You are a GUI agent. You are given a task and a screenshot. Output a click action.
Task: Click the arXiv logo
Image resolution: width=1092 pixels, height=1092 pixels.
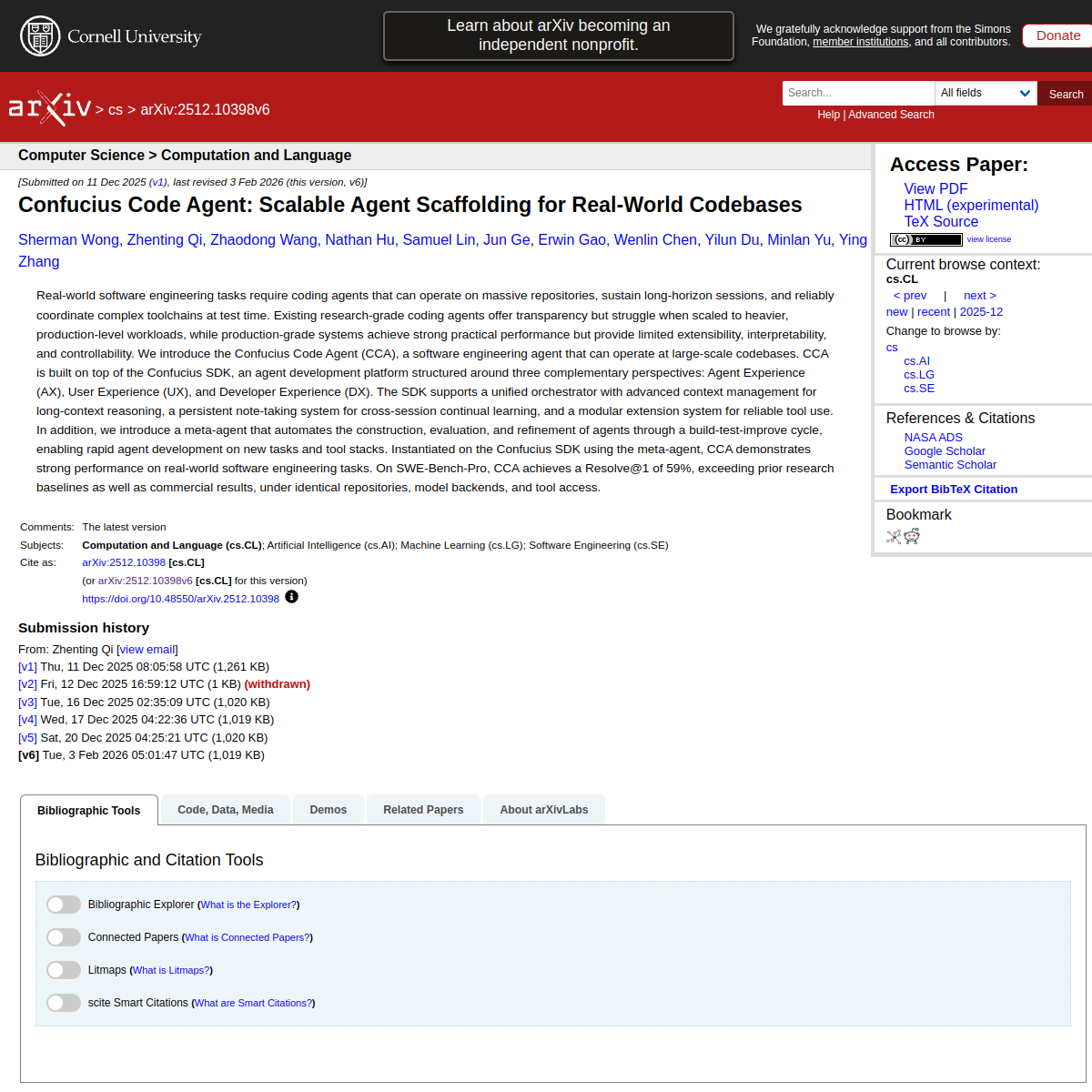[x=50, y=108]
